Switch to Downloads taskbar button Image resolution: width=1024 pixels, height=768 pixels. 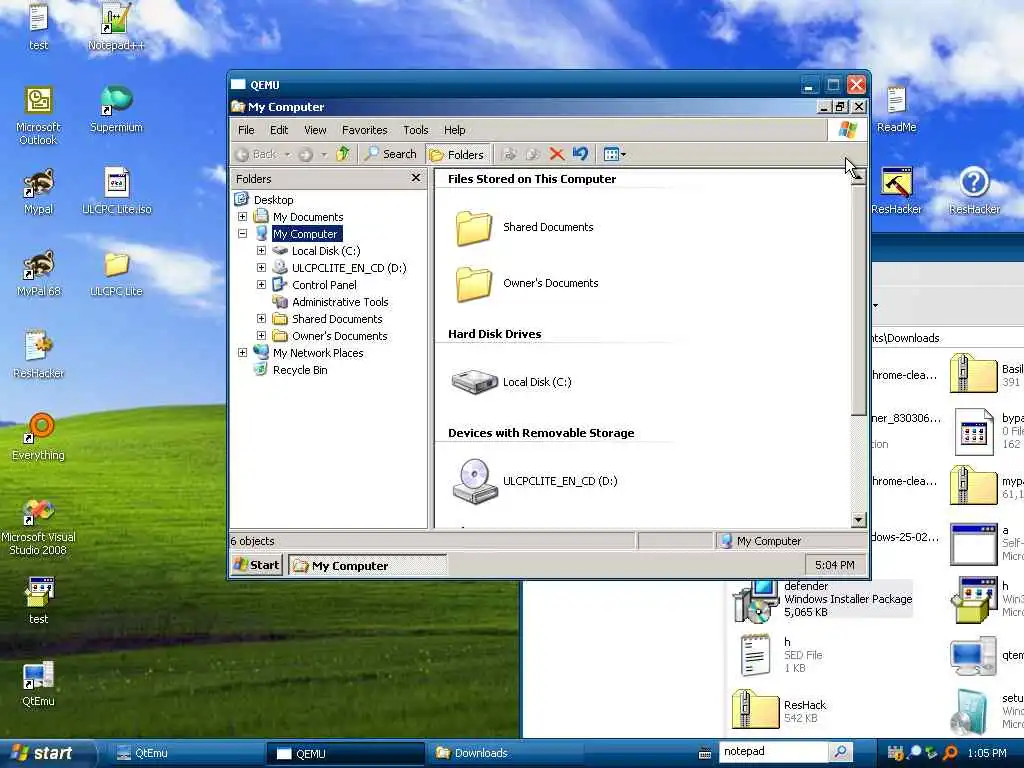(x=504, y=753)
